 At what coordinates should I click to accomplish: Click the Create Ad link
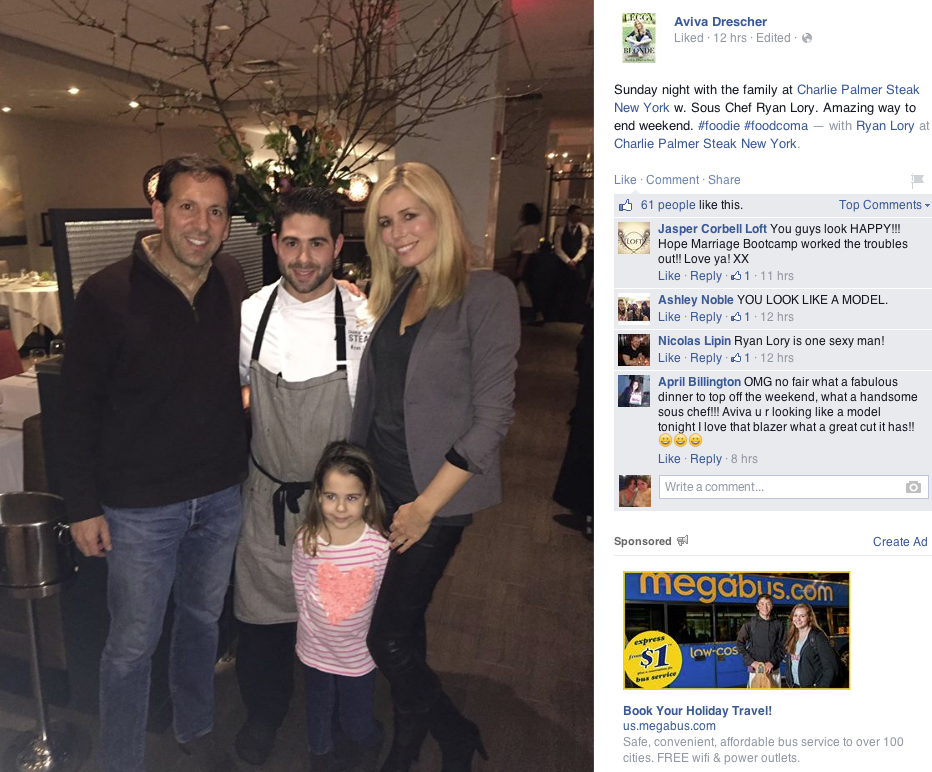(899, 541)
